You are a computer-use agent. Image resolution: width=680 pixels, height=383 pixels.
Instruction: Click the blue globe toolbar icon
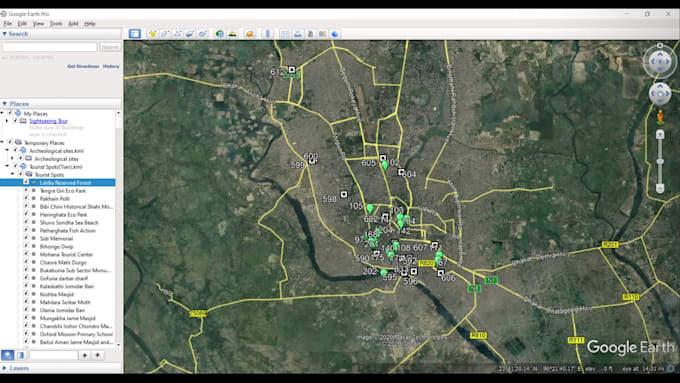pyautogui.click(x=335, y=33)
